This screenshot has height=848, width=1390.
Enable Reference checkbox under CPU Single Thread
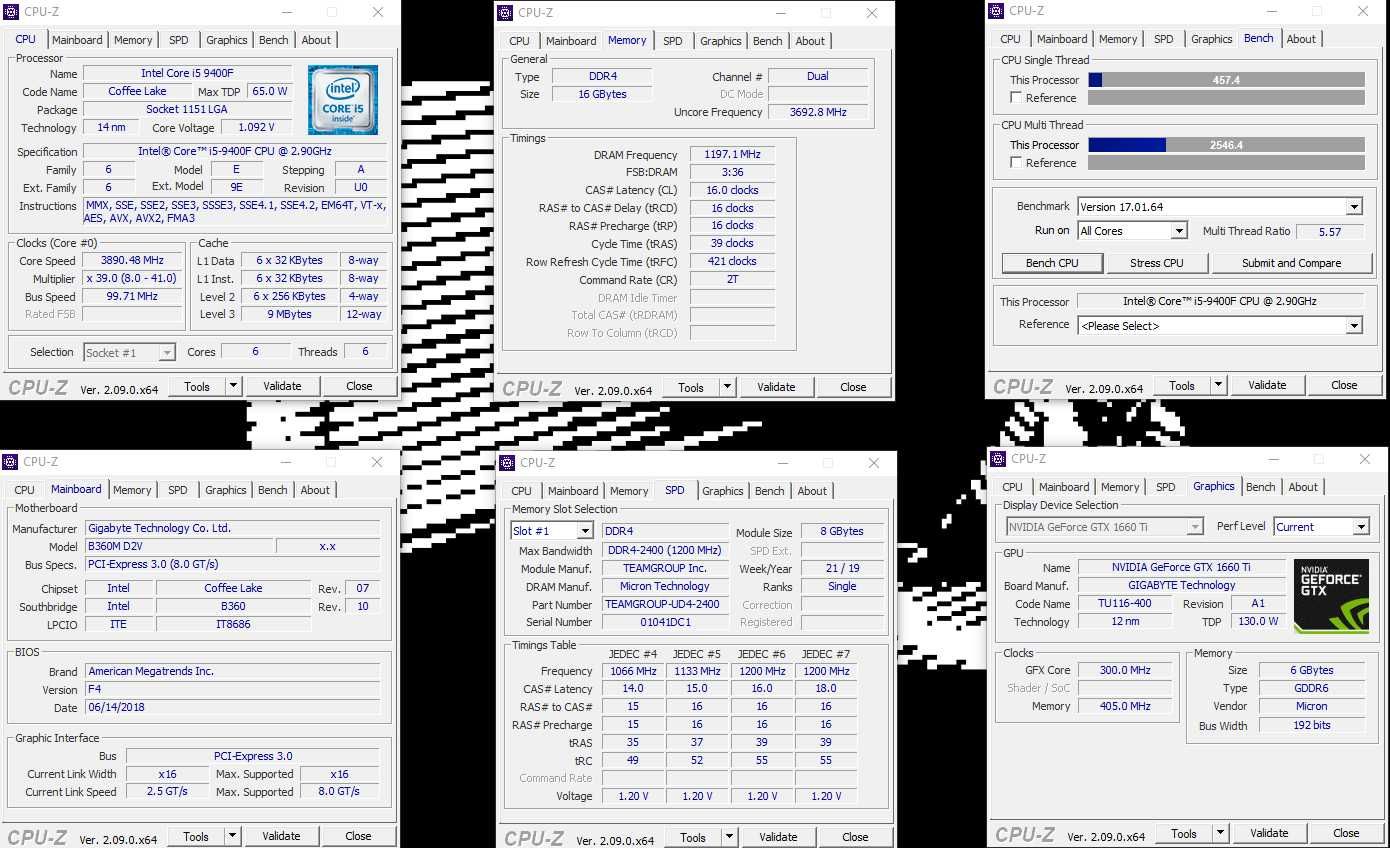1016,98
